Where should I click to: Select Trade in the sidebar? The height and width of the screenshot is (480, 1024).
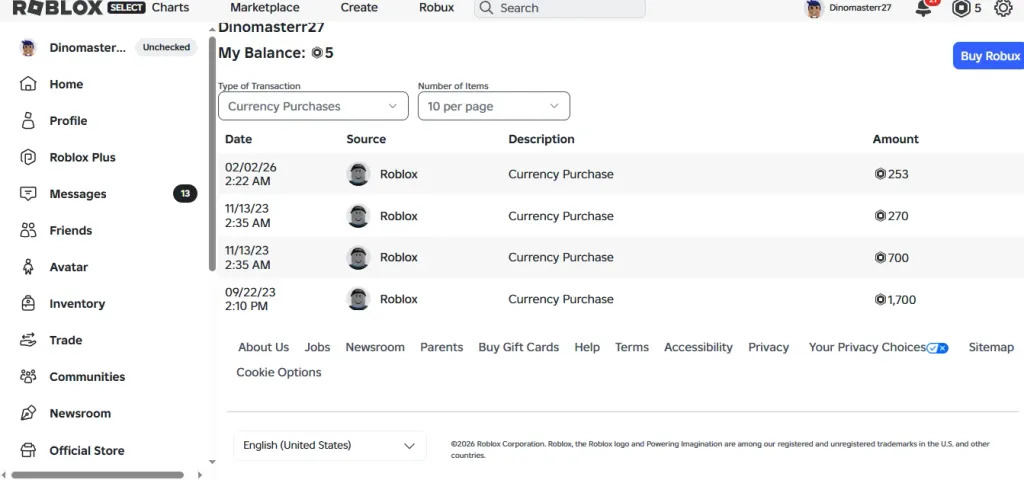(65, 340)
